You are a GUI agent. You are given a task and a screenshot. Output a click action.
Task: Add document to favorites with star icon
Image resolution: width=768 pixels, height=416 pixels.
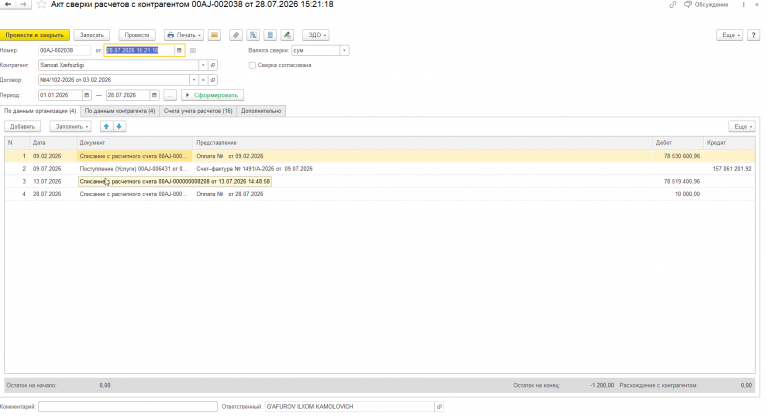click(x=42, y=4)
